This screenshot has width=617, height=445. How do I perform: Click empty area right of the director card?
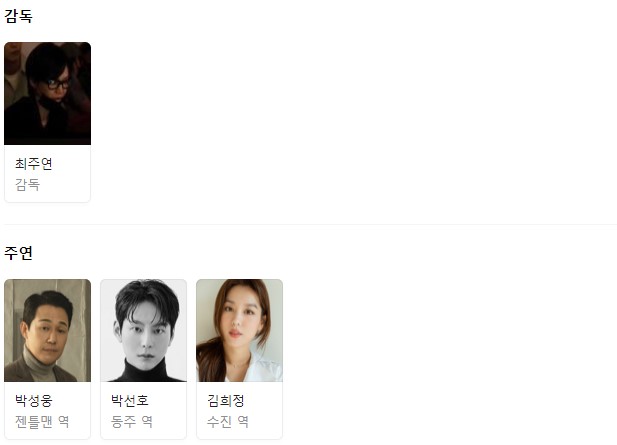point(354,122)
